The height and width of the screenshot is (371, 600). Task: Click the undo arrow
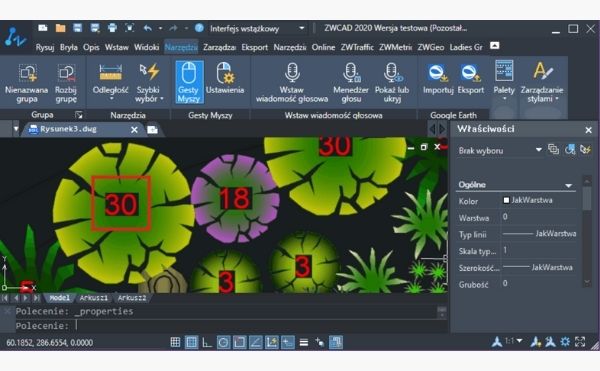point(148,28)
